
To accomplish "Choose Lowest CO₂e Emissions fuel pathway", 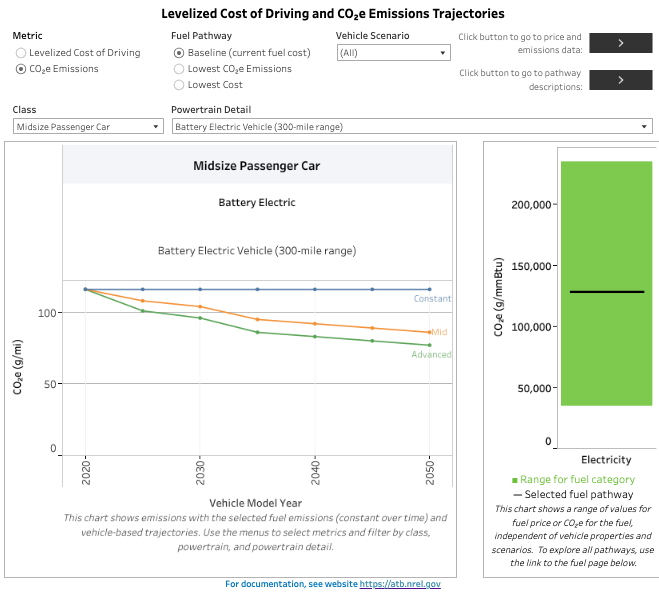I will [x=179, y=69].
